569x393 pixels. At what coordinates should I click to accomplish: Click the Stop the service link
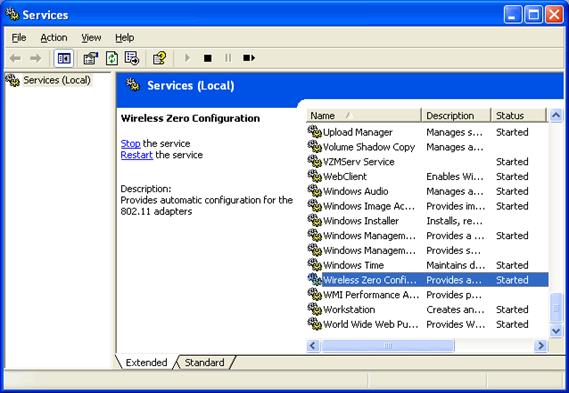point(130,144)
